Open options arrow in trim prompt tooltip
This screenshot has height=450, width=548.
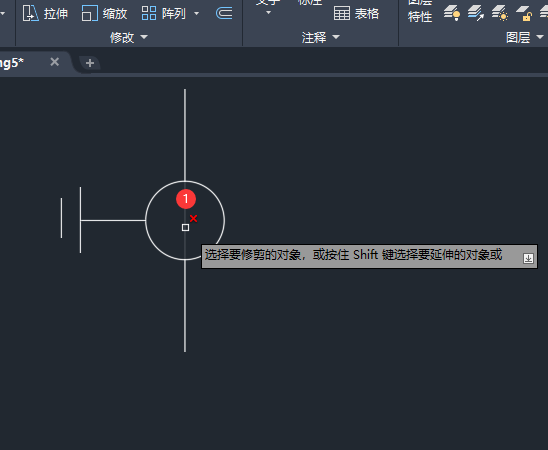pyautogui.click(x=528, y=259)
